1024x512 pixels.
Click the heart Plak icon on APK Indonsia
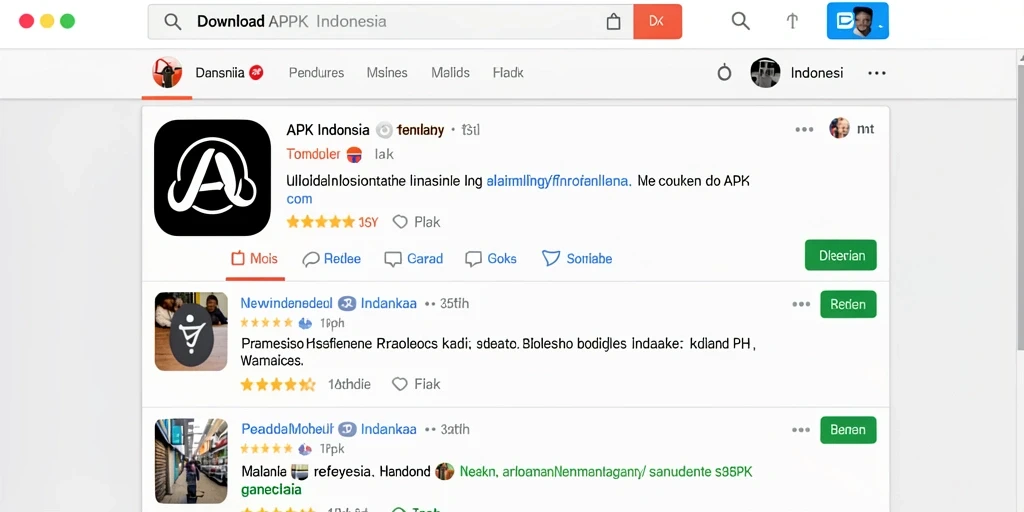(400, 222)
